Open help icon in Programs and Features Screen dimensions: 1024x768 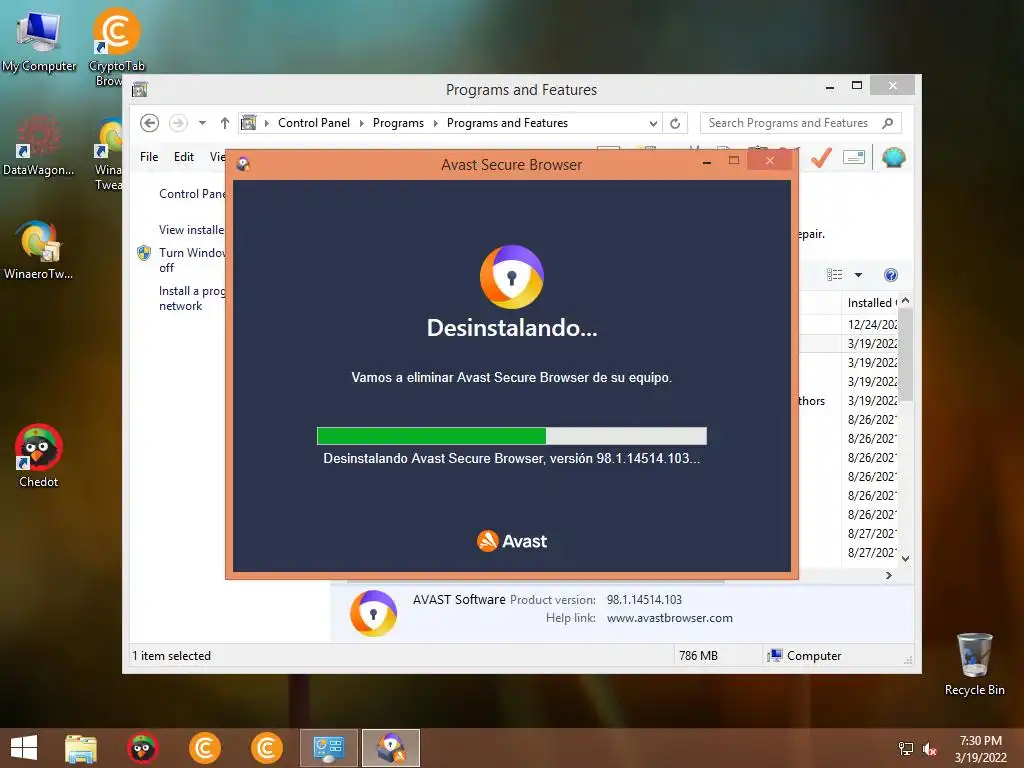point(890,275)
